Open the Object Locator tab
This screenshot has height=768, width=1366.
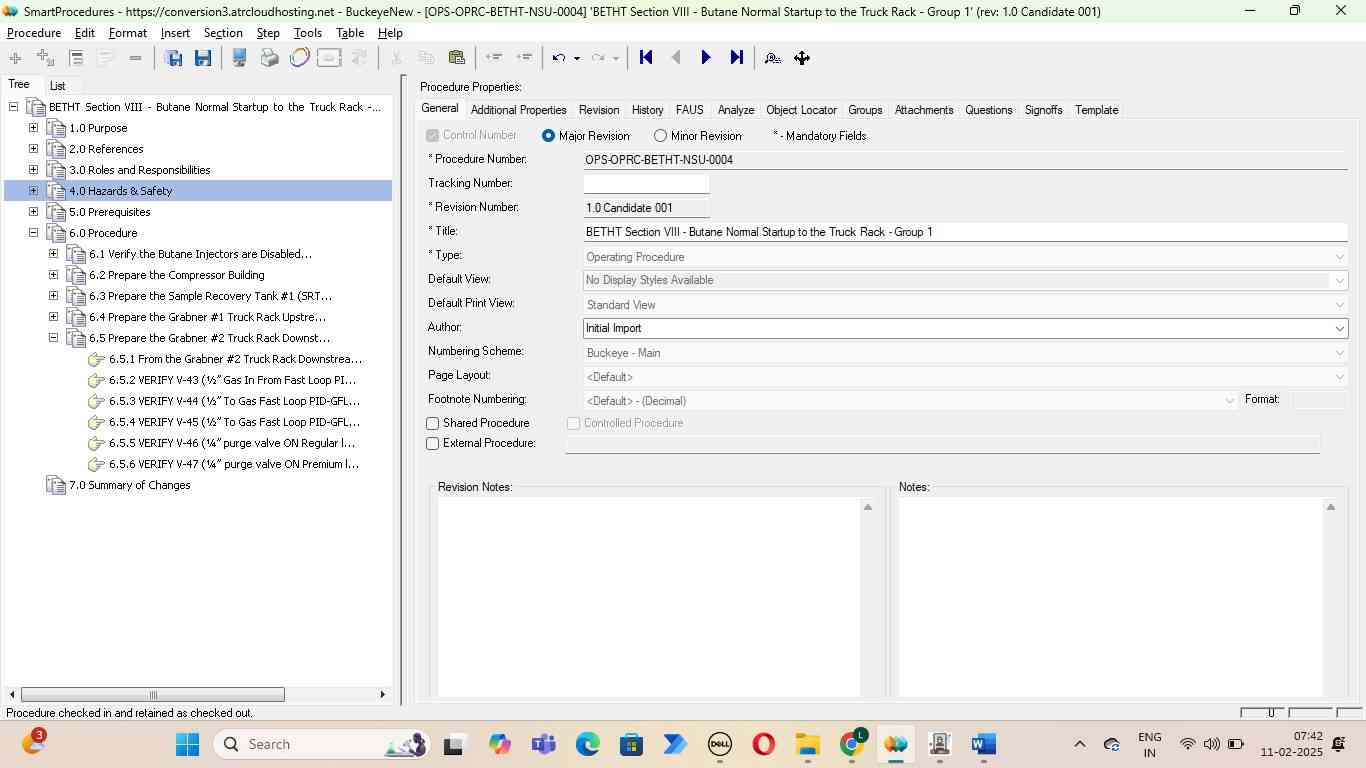[x=801, y=110]
